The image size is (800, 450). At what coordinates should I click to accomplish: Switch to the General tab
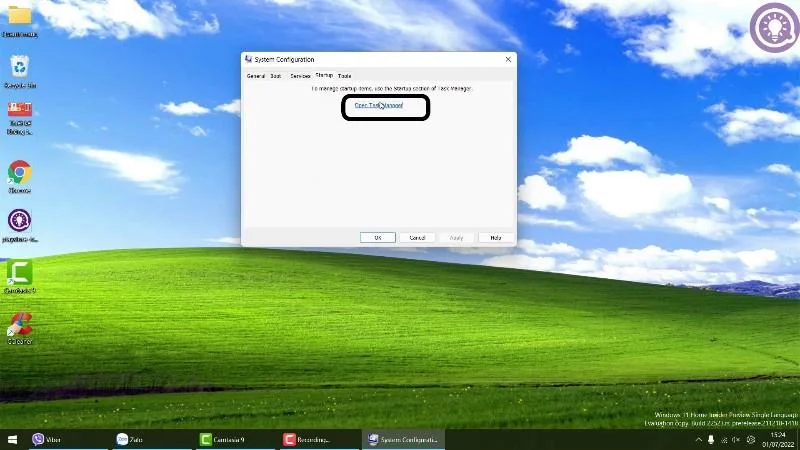pos(256,76)
